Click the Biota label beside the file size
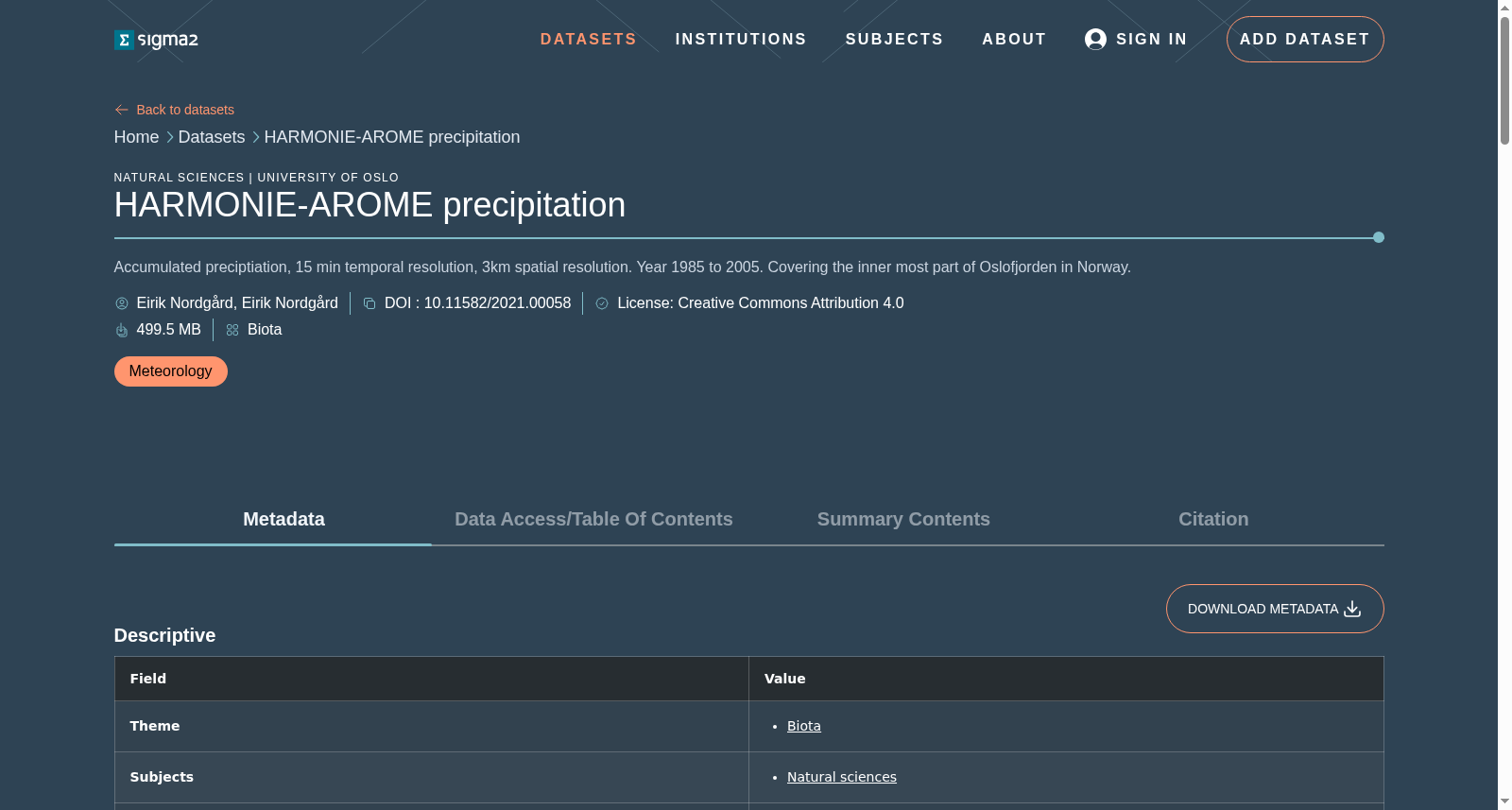Image resolution: width=1512 pixels, height=810 pixels. coord(265,330)
